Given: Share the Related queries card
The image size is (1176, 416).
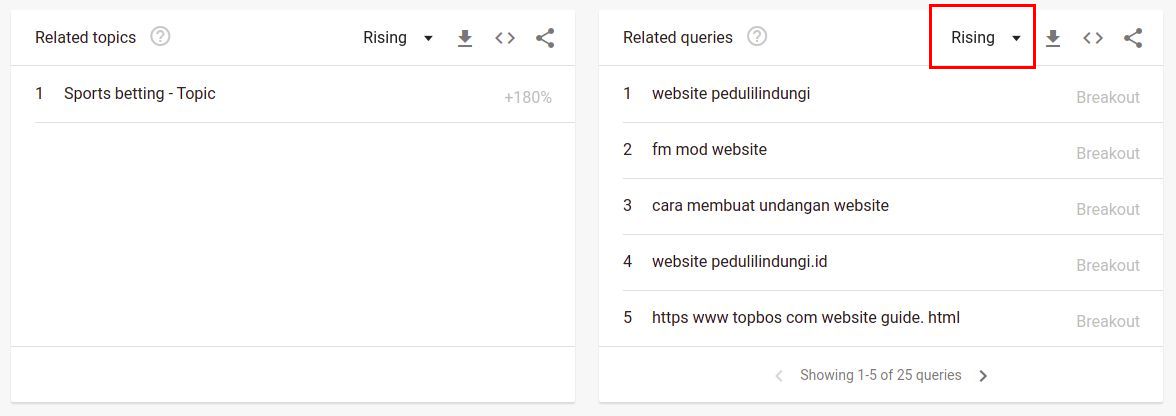Looking at the screenshot, I should point(1133,38).
